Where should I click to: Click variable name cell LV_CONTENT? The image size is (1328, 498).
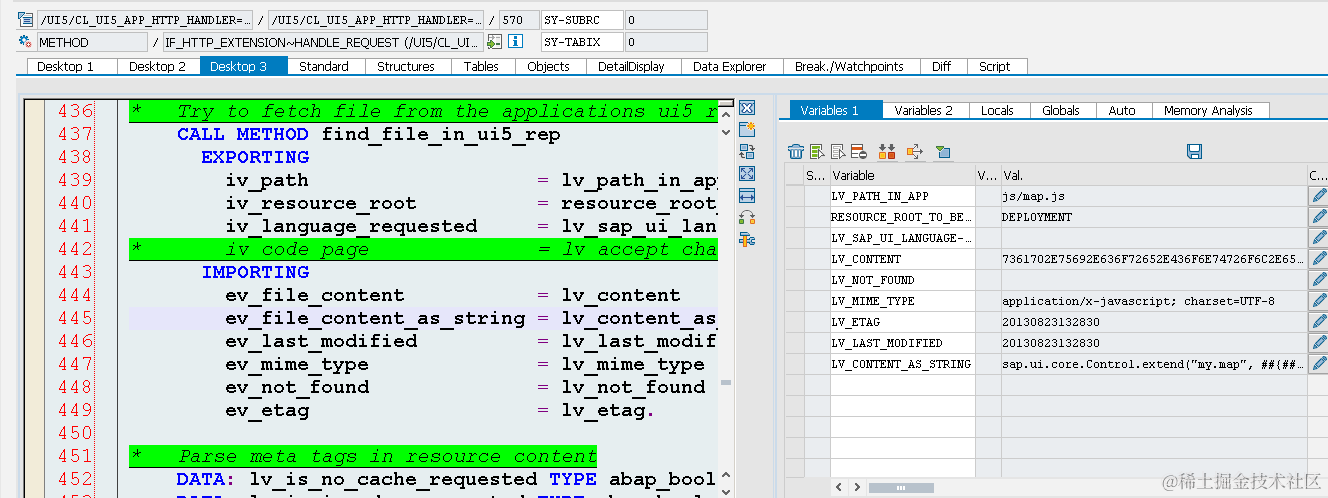(x=902, y=259)
